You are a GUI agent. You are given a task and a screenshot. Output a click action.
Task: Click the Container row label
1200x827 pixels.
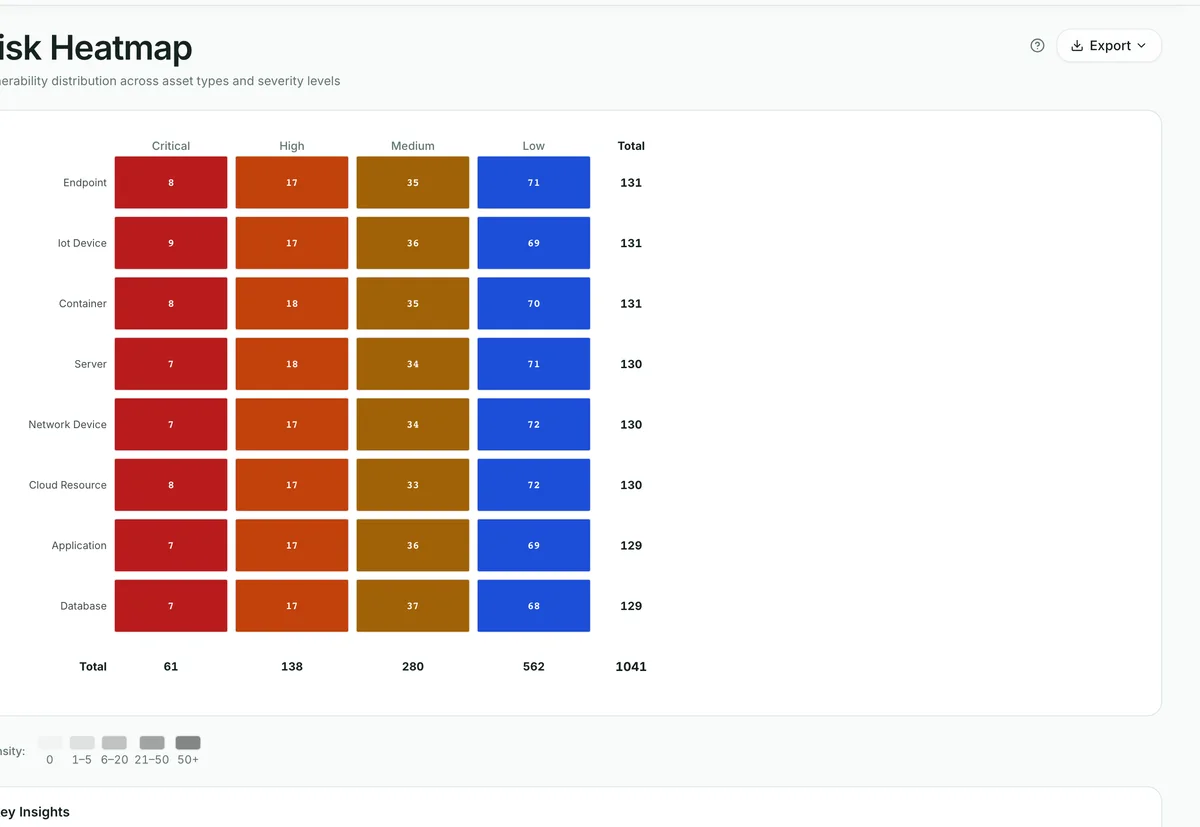[x=83, y=304]
